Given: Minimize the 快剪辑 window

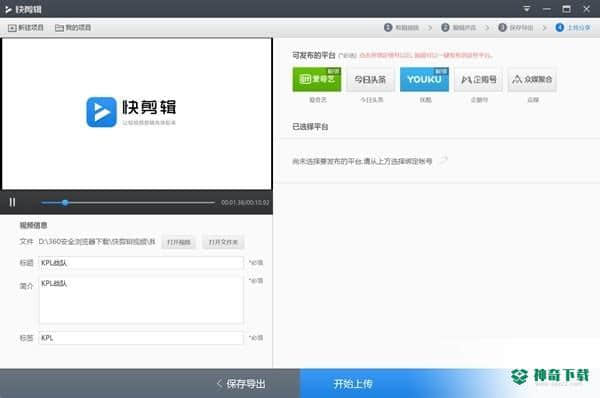Looking at the screenshot, I should [x=547, y=9].
